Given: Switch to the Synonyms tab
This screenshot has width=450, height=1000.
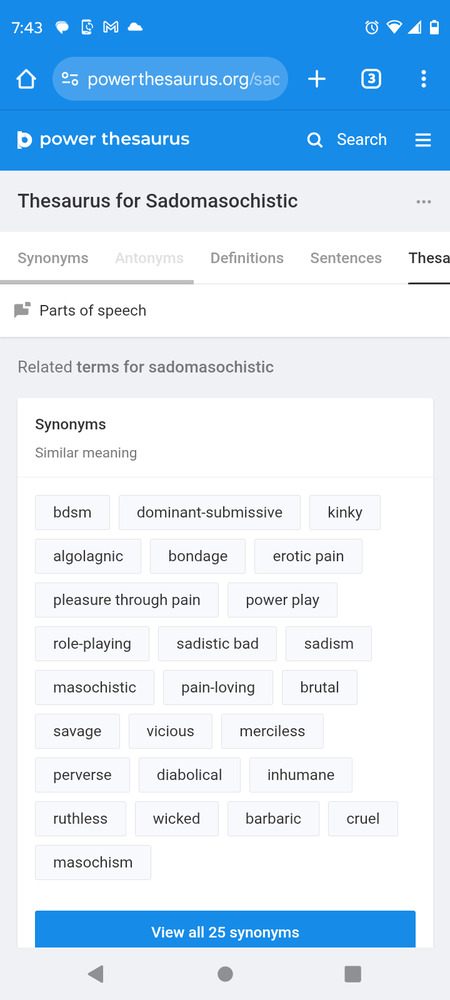Looking at the screenshot, I should [x=53, y=258].
